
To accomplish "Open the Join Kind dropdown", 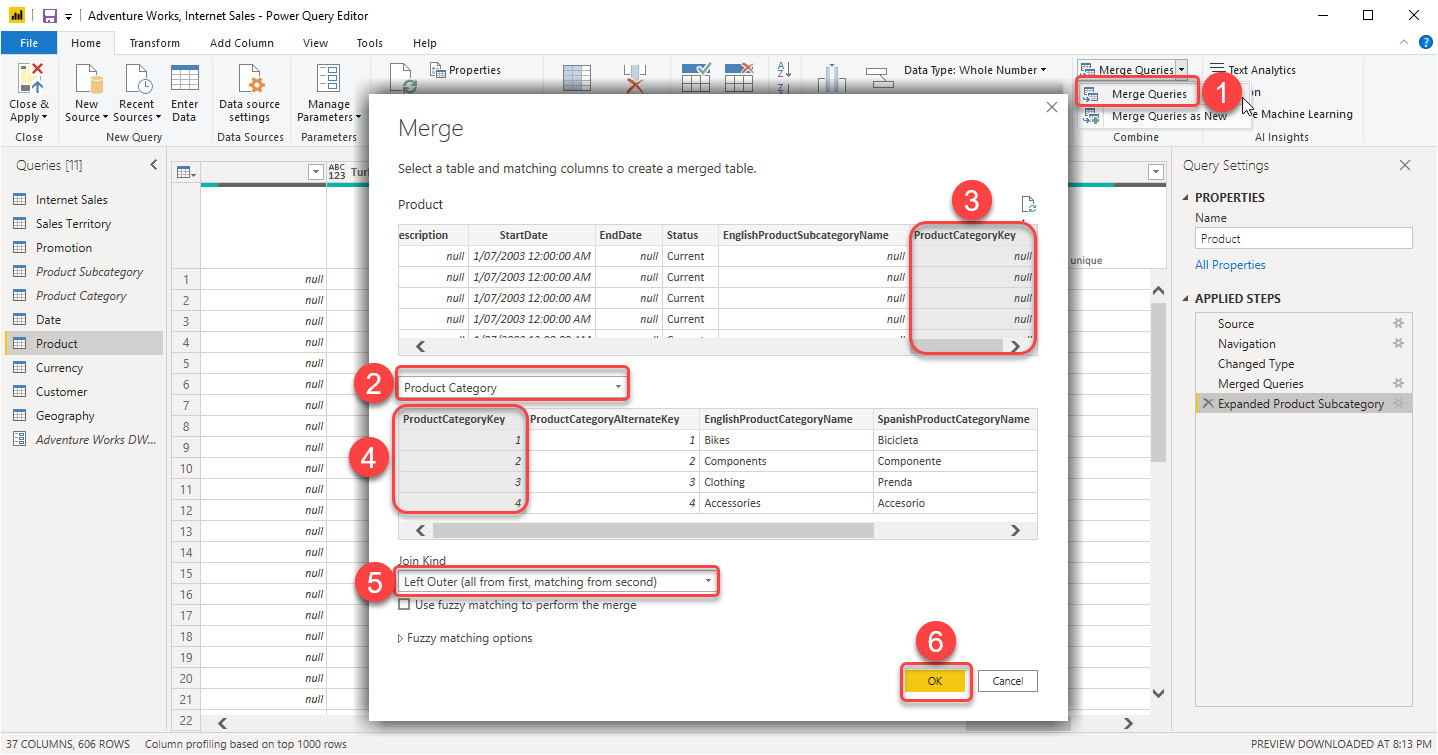I will tap(557, 581).
